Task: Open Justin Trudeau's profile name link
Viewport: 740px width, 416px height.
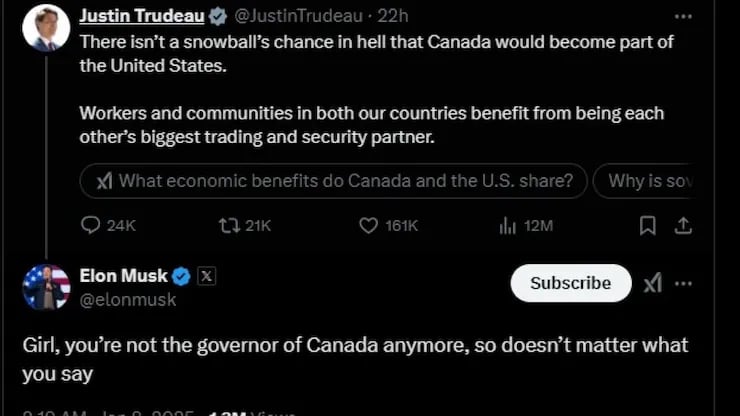Action: [141, 17]
